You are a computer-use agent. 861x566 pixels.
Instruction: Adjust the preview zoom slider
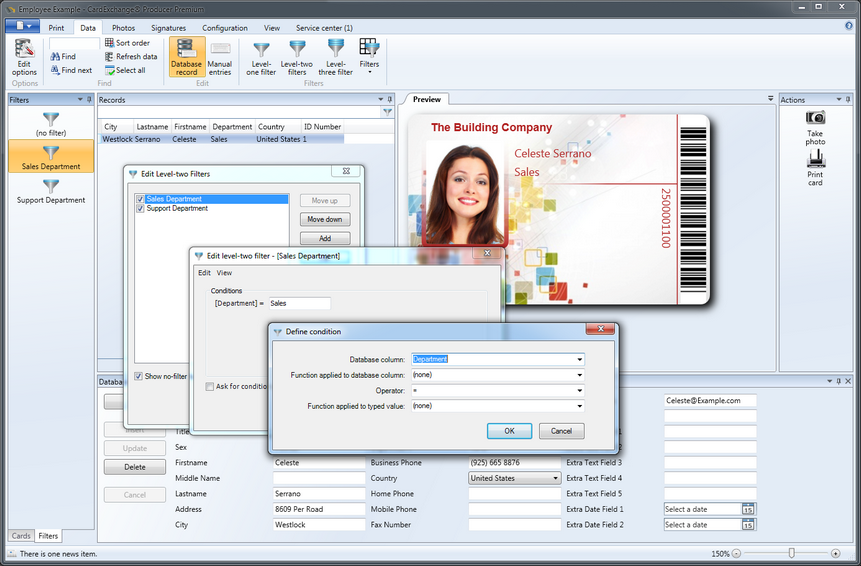pyautogui.click(x=791, y=553)
